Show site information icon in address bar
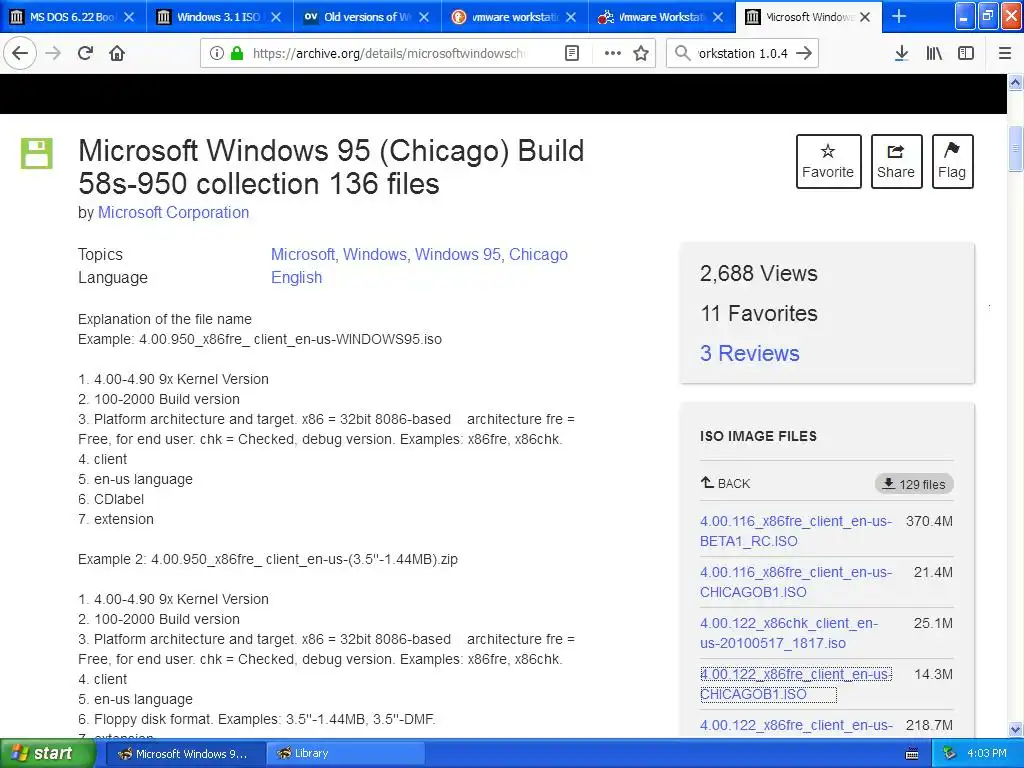The height and width of the screenshot is (768, 1024). tap(217, 54)
